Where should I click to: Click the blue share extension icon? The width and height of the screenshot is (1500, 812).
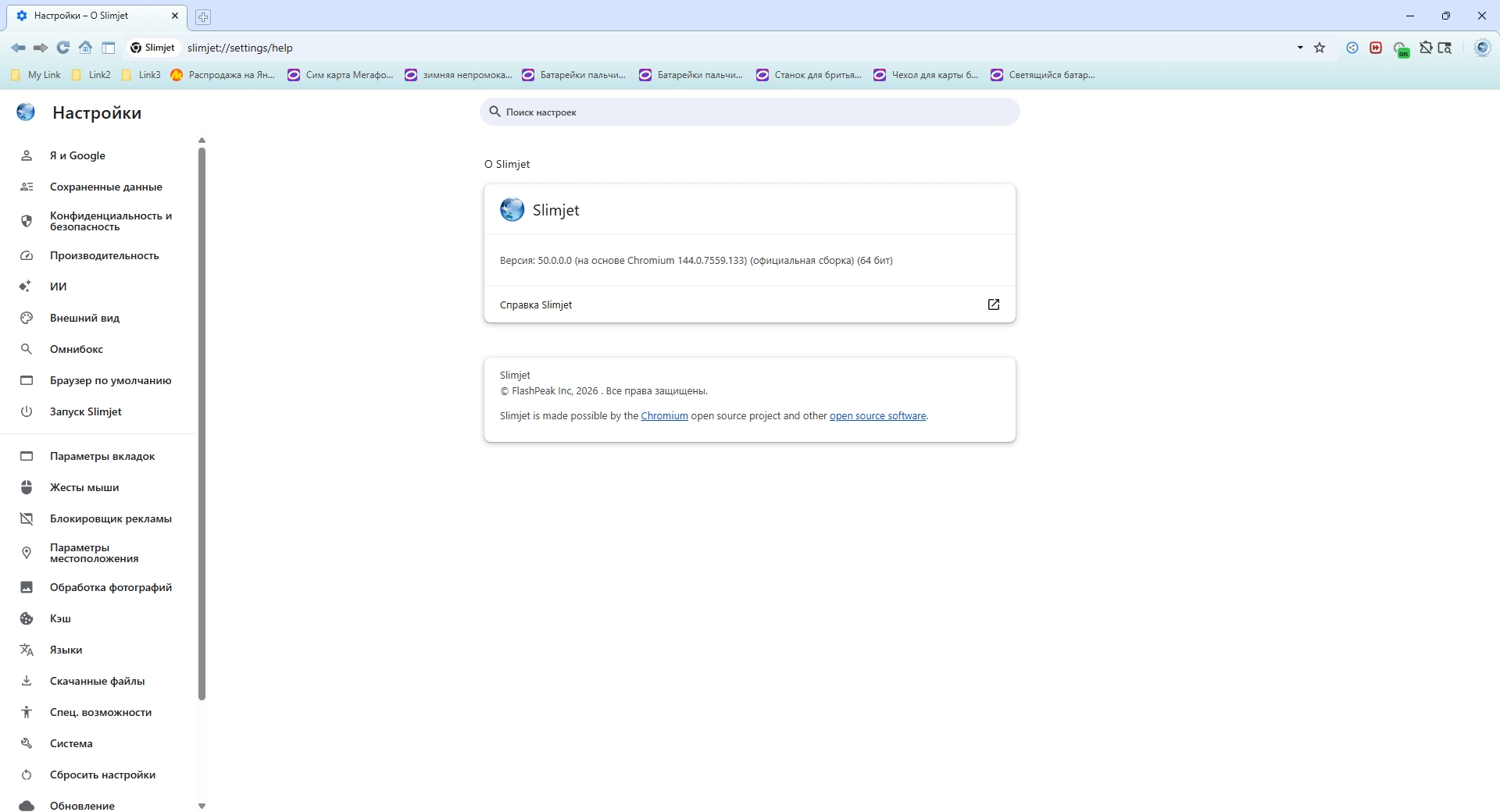[x=1352, y=48]
